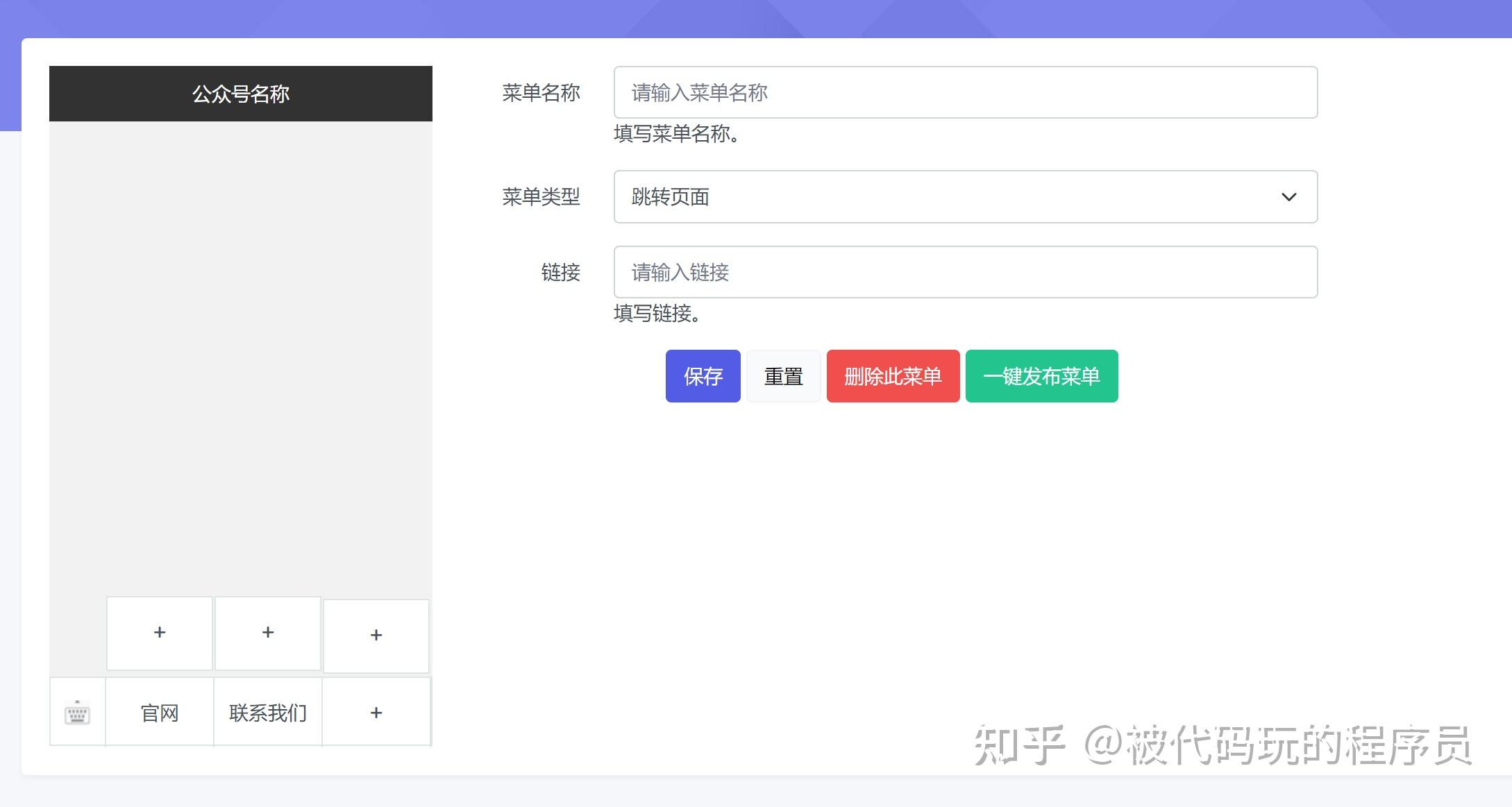Click the gray phone preview screen area
The width and height of the screenshot is (1512, 807).
[240, 347]
